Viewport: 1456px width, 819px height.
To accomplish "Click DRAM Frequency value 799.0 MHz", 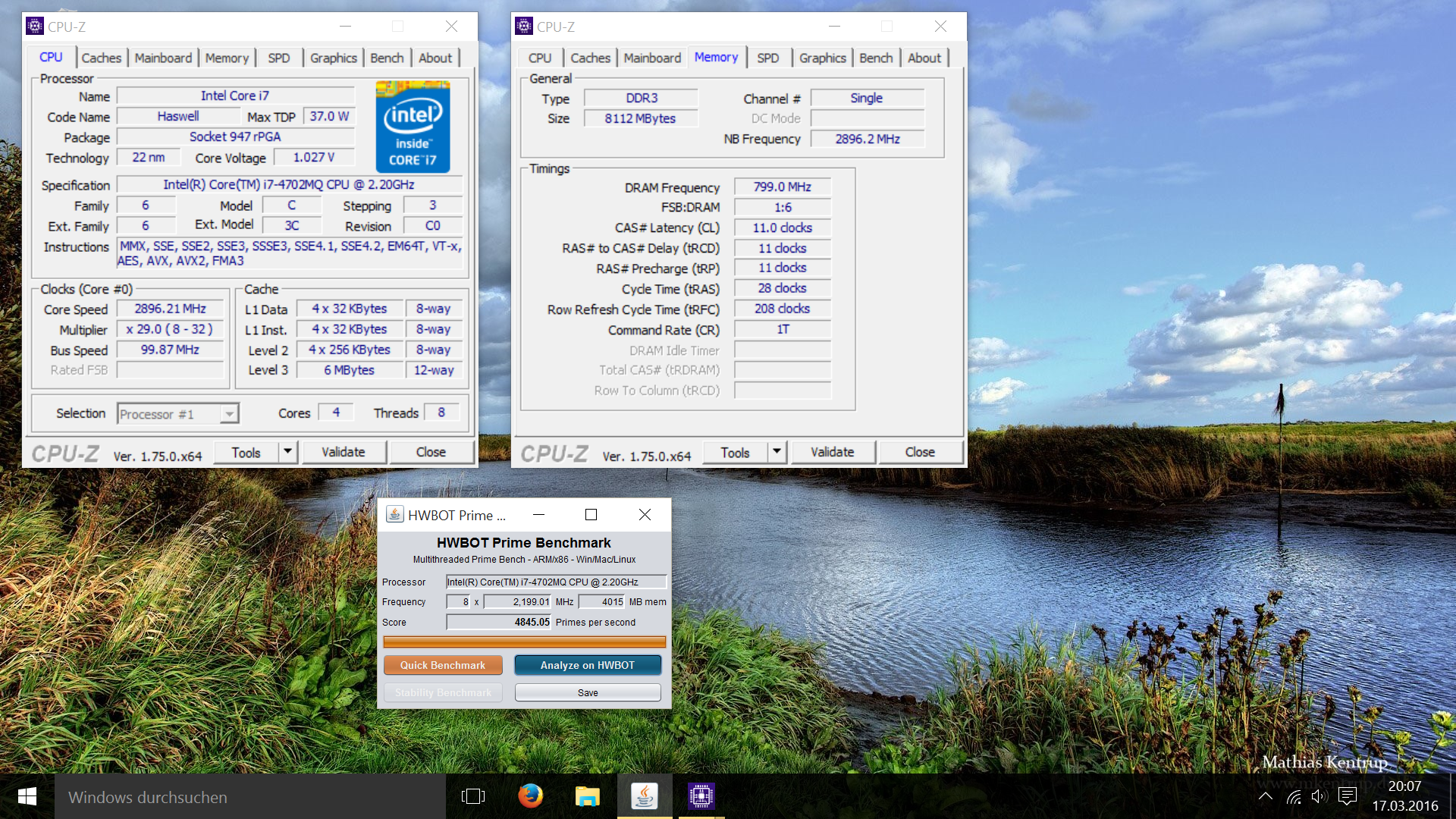I will coord(783,187).
